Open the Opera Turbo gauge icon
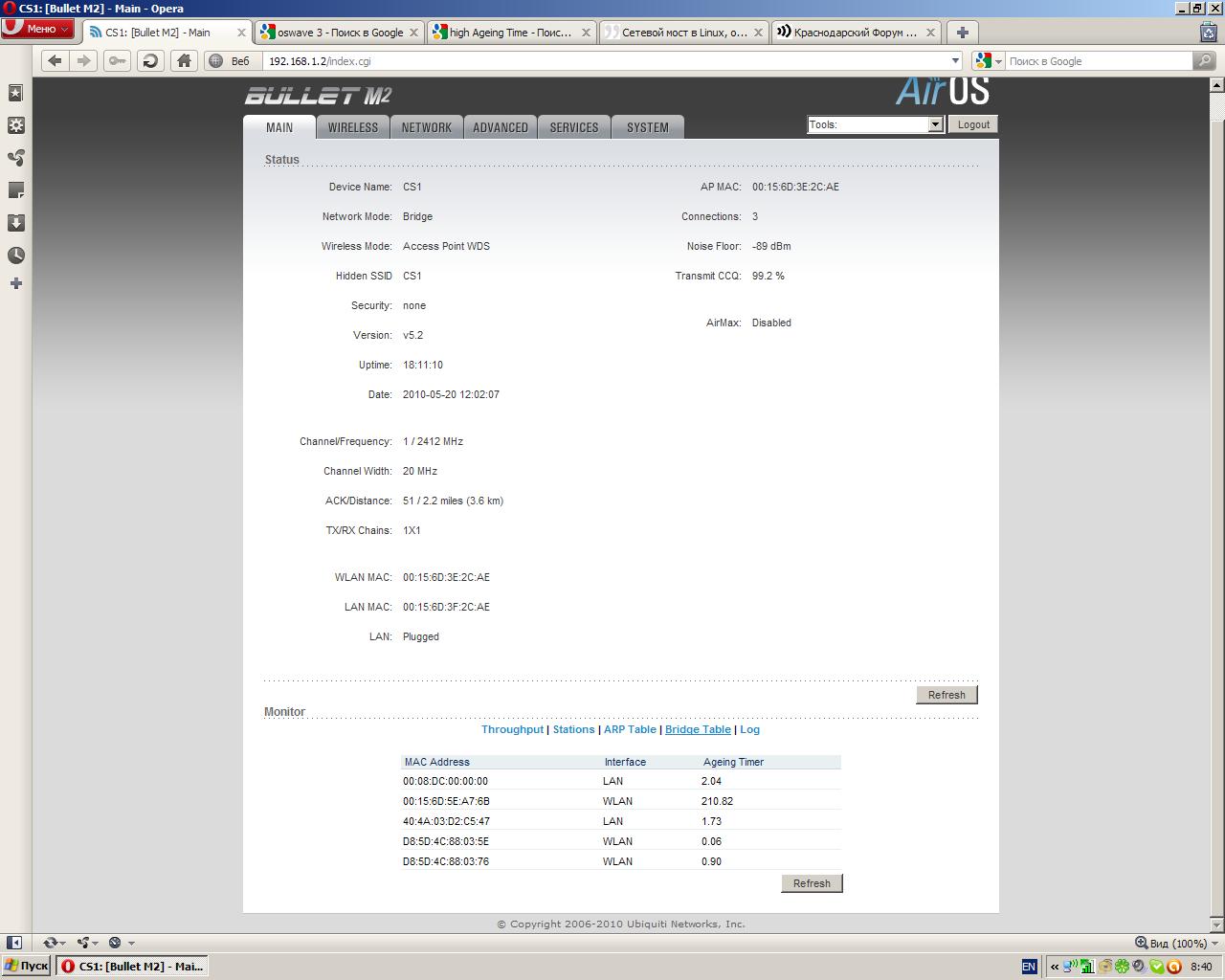Image resolution: width=1225 pixels, height=980 pixels. (115, 943)
